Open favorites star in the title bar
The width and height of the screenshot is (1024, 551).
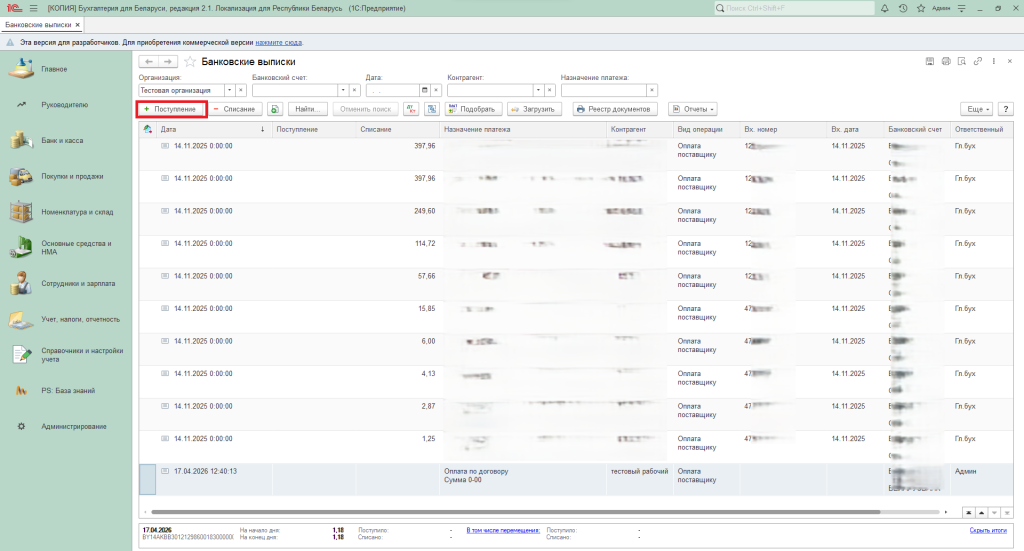(920, 8)
